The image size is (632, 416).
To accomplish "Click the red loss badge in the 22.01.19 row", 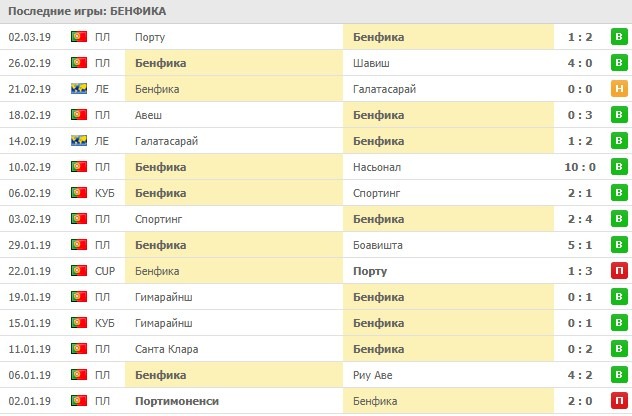I will click(619, 271).
